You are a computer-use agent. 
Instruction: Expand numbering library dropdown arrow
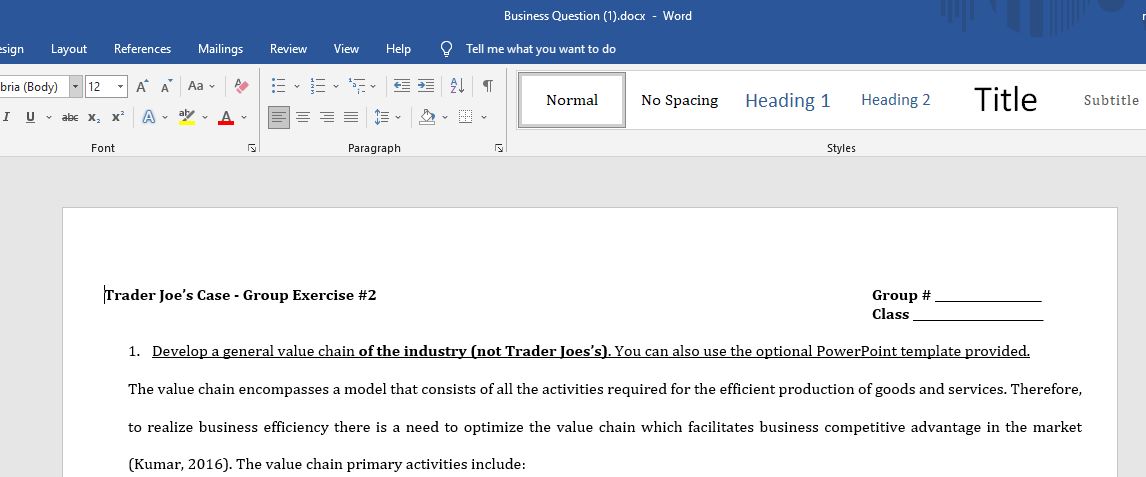(x=335, y=86)
